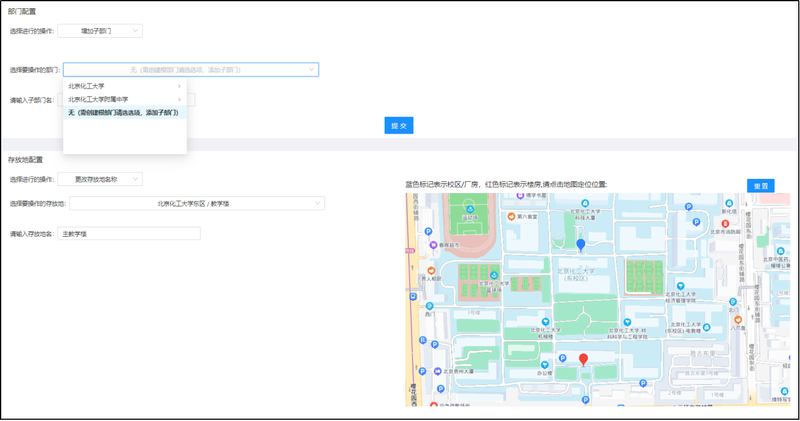Viewport: 800px width, 421px height.
Task: Click the 请输入存放地名 field containing 主教学楼
Action: pyautogui.click(x=129, y=234)
